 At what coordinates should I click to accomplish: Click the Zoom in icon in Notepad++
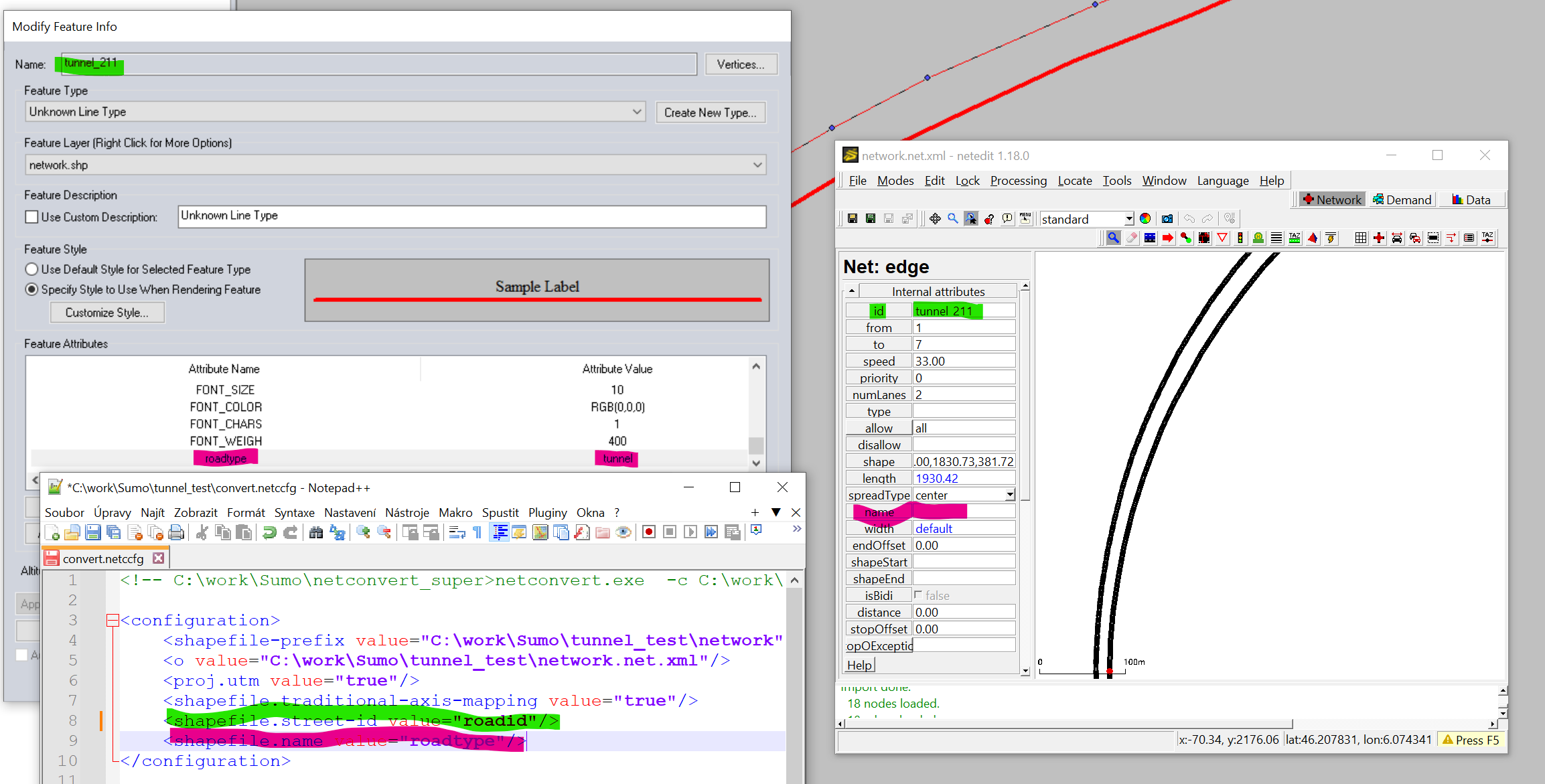click(363, 532)
